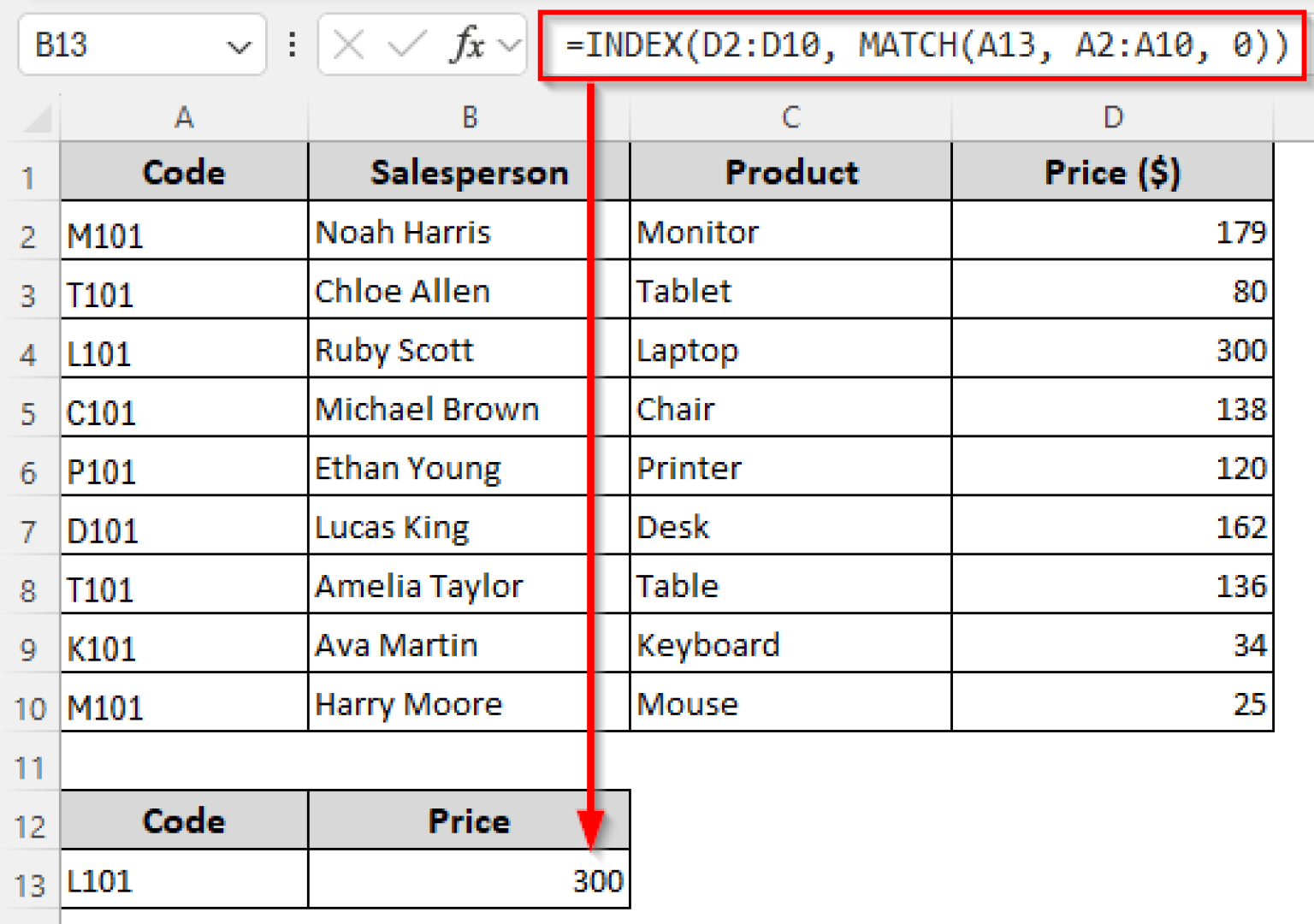This screenshot has height=924, width=1314.
Task: Select column header D
Action: pos(1112,117)
